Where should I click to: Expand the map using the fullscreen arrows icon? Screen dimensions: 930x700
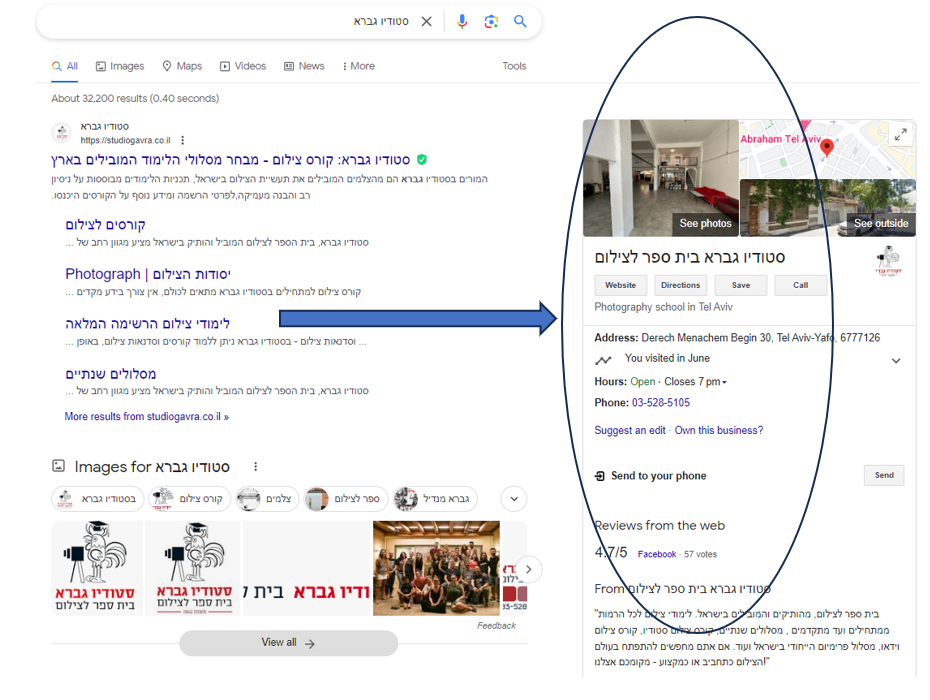(x=900, y=135)
